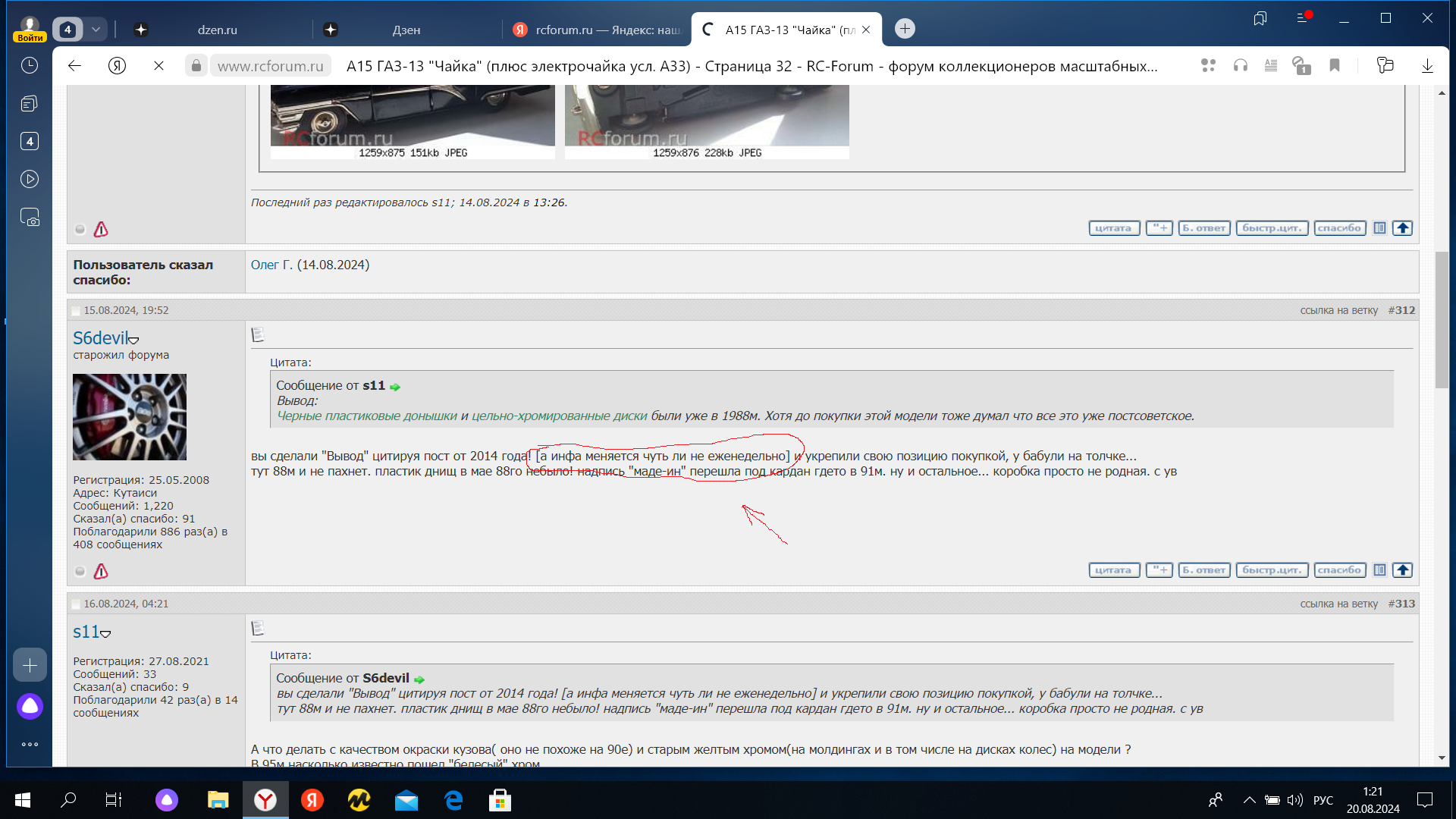Switch keyboard language РУС indicator
The width and height of the screenshot is (1456, 819).
pyautogui.click(x=1323, y=800)
